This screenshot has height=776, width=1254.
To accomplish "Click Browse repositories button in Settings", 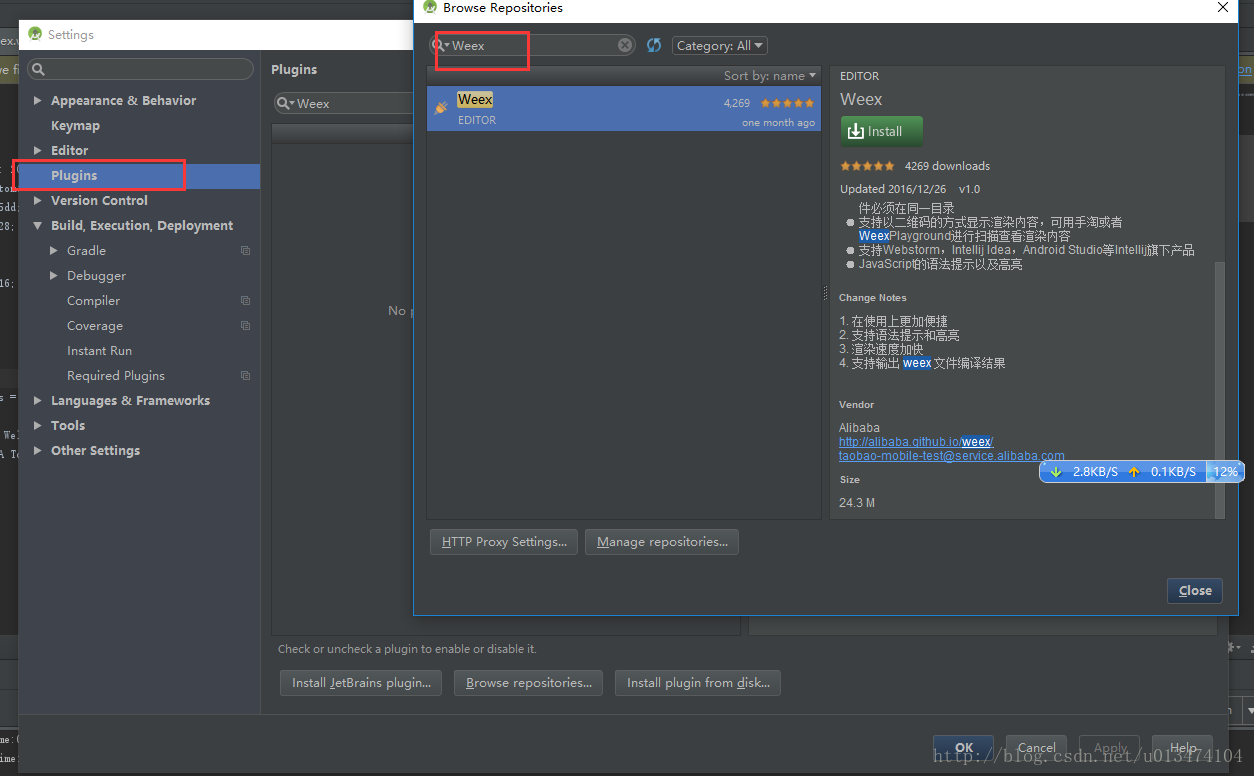I will (x=528, y=683).
